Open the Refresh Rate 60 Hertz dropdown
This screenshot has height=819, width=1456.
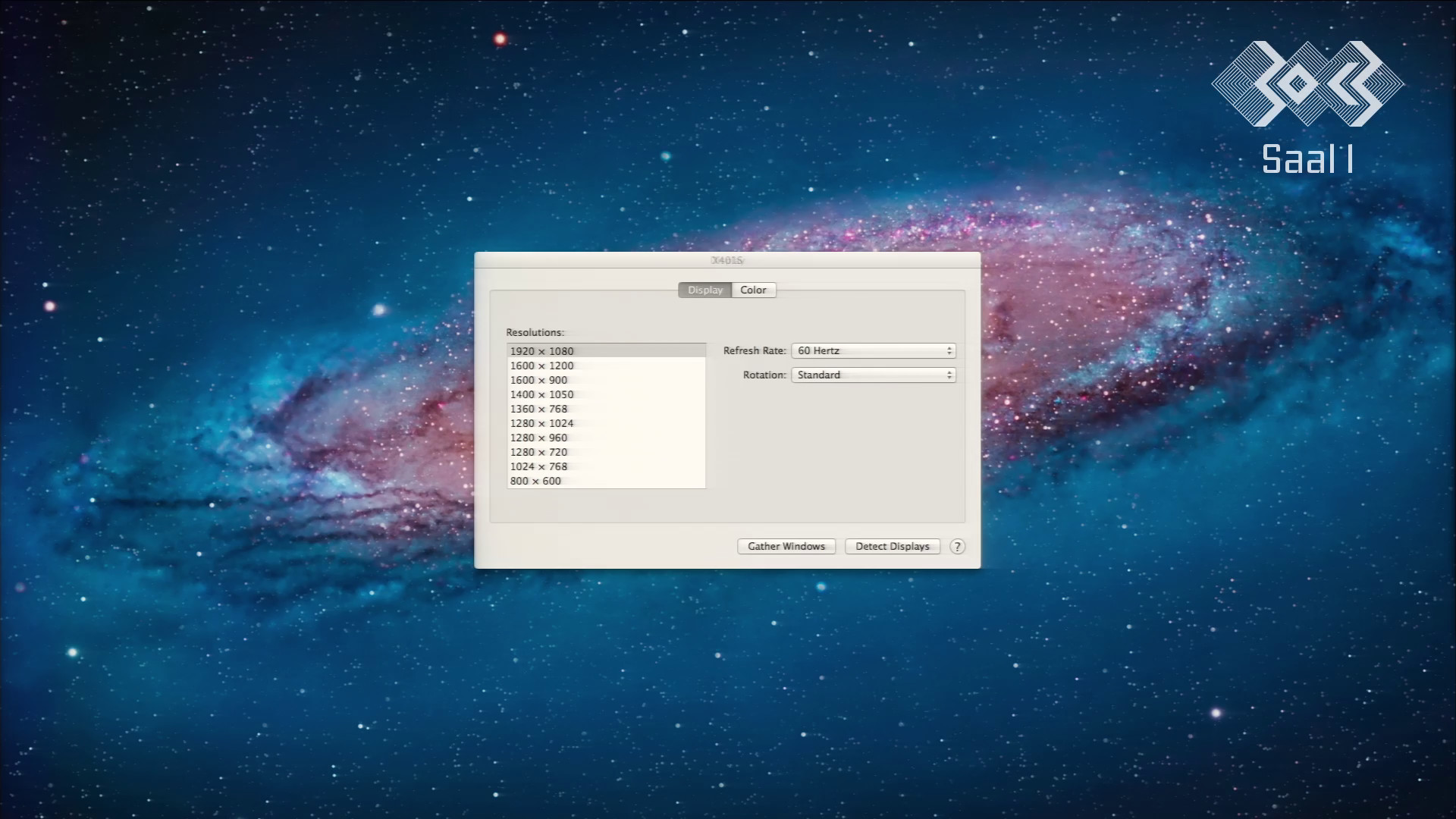(873, 350)
